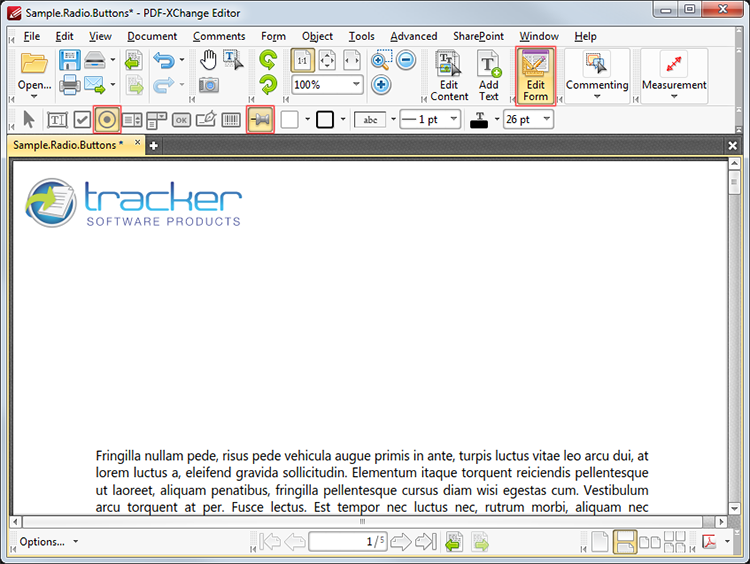Open the SharePoint menu
Viewport: 750px width, 564px height.
coord(478,36)
